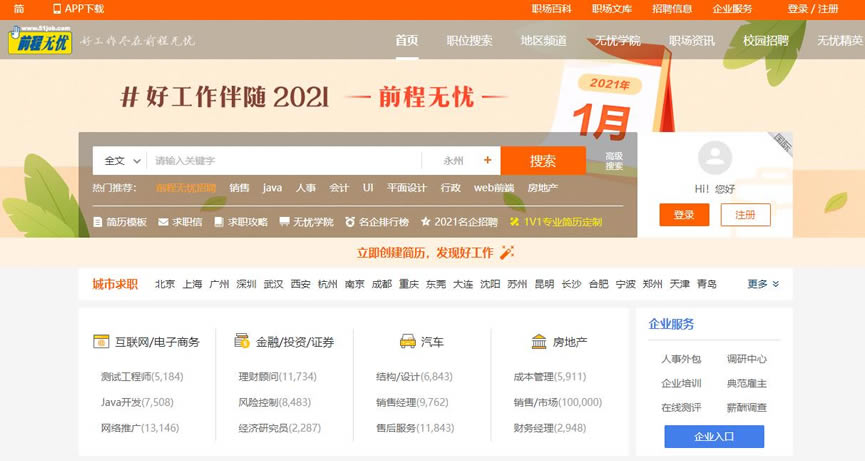The image size is (865, 461).
Task: Open 职场文库 in top bar
Action: 612,9
